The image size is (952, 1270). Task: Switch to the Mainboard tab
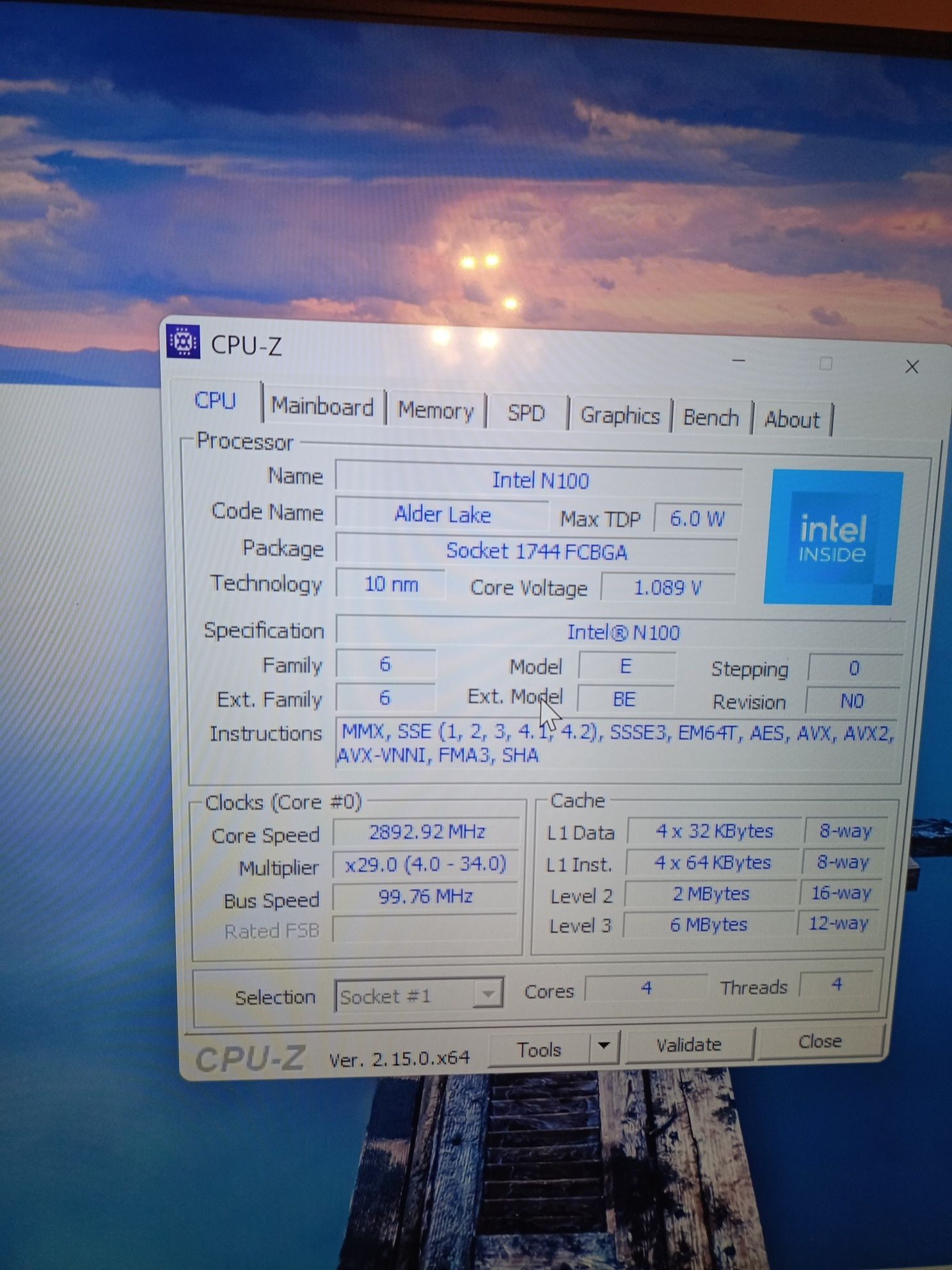pos(322,406)
